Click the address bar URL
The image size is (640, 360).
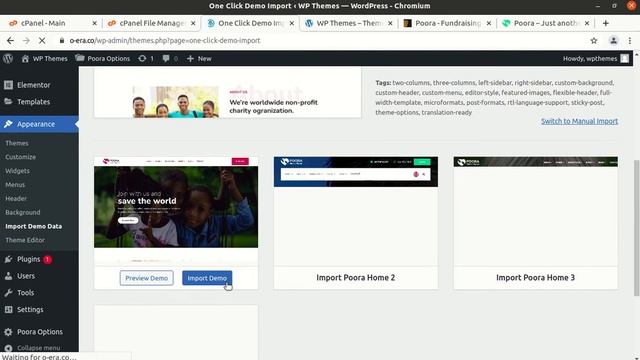pos(165,40)
